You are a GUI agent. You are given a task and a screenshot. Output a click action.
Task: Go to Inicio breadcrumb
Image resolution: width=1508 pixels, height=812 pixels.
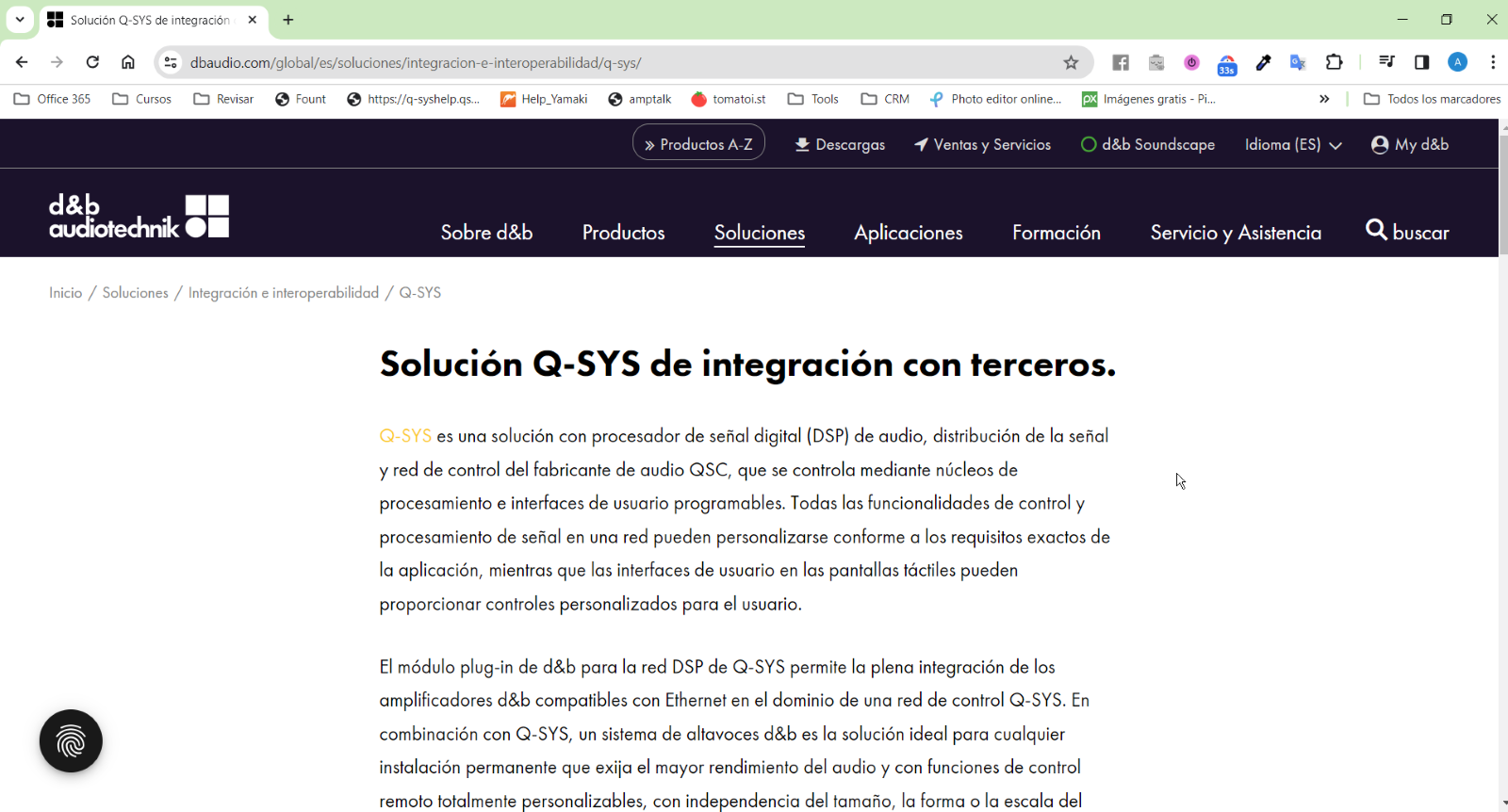(x=66, y=293)
